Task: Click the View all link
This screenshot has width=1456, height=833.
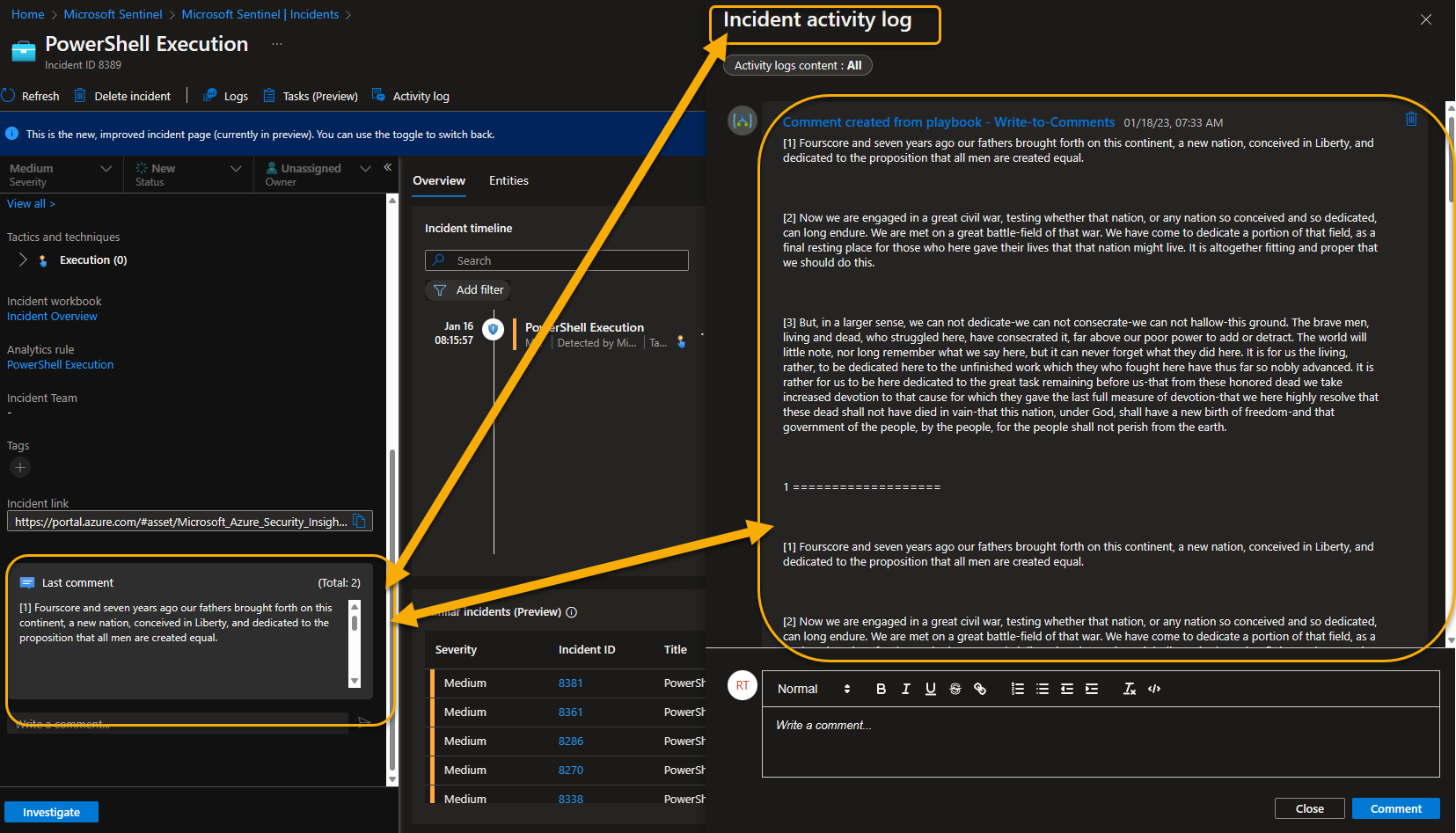Action: point(31,203)
